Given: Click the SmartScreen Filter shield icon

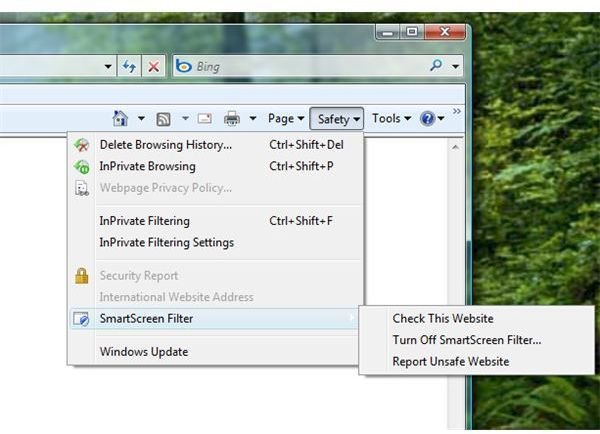Looking at the screenshot, I should click(x=82, y=319).
